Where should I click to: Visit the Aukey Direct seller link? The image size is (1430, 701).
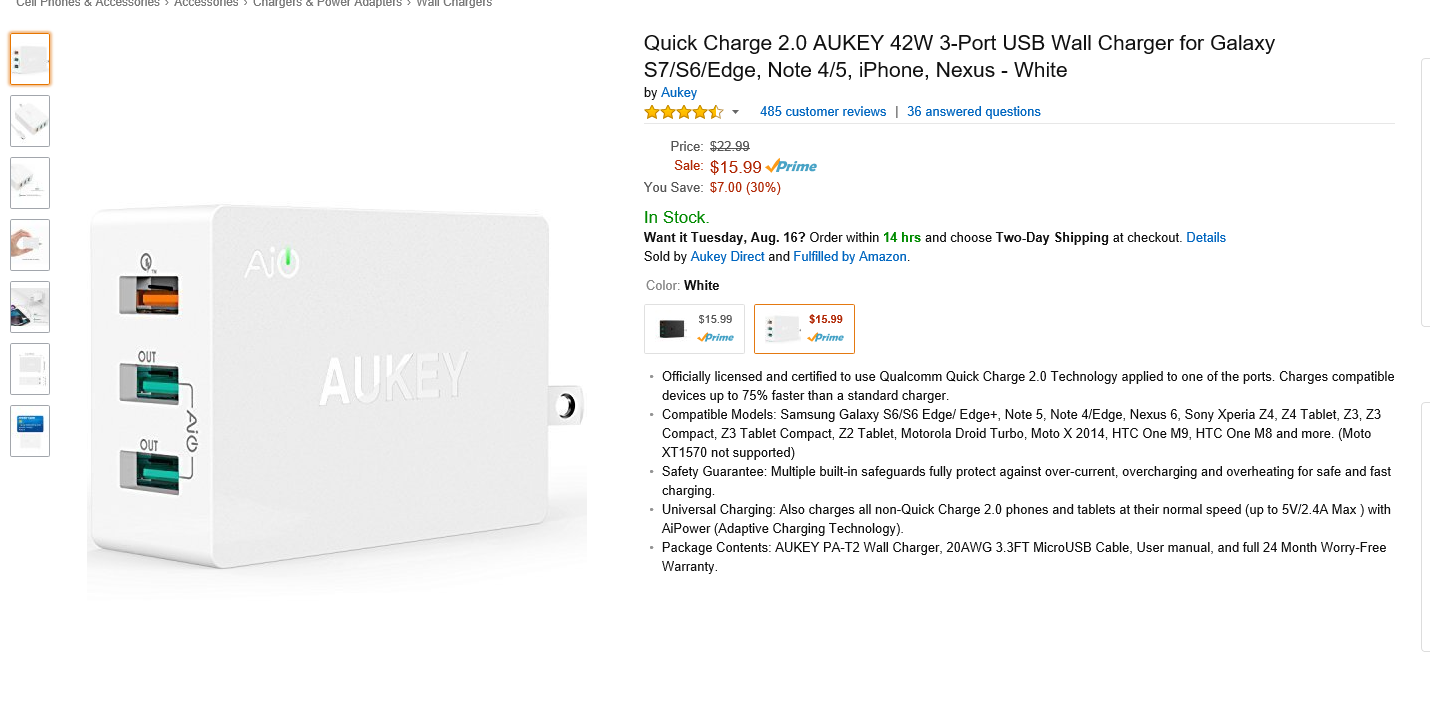pos(727,257)
